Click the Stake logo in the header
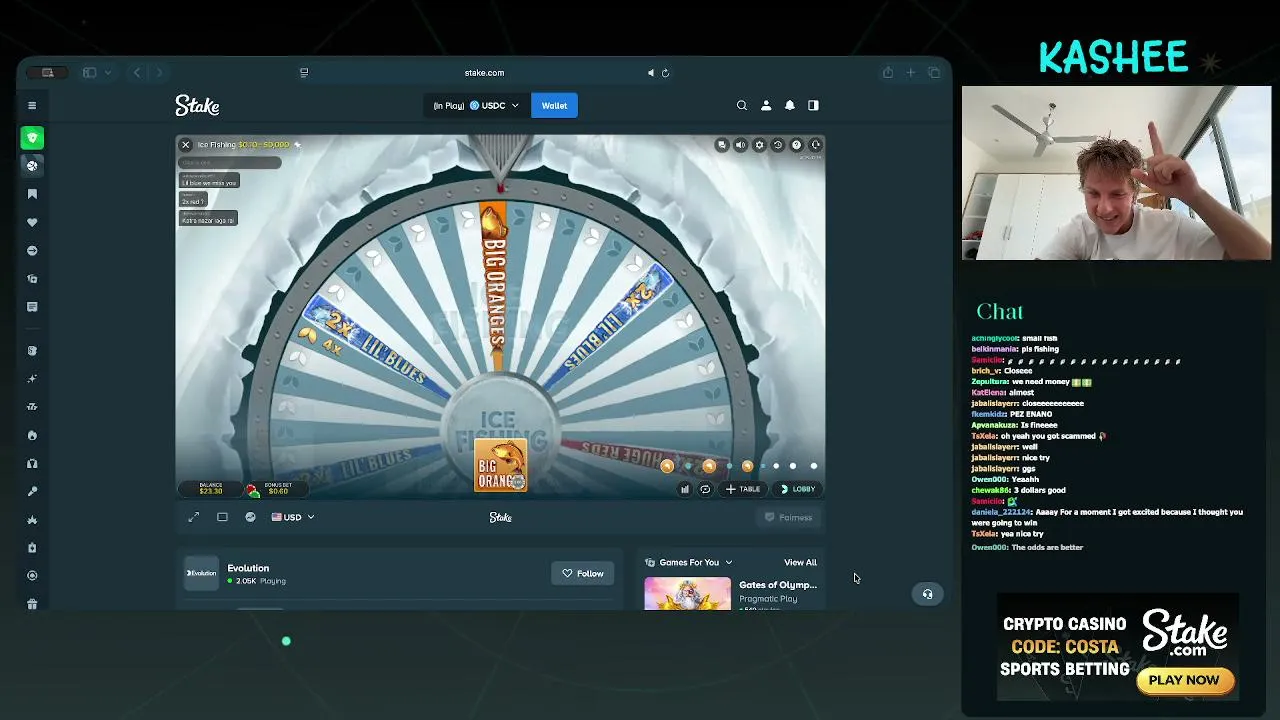The image size is (1280, 720). 197,105
